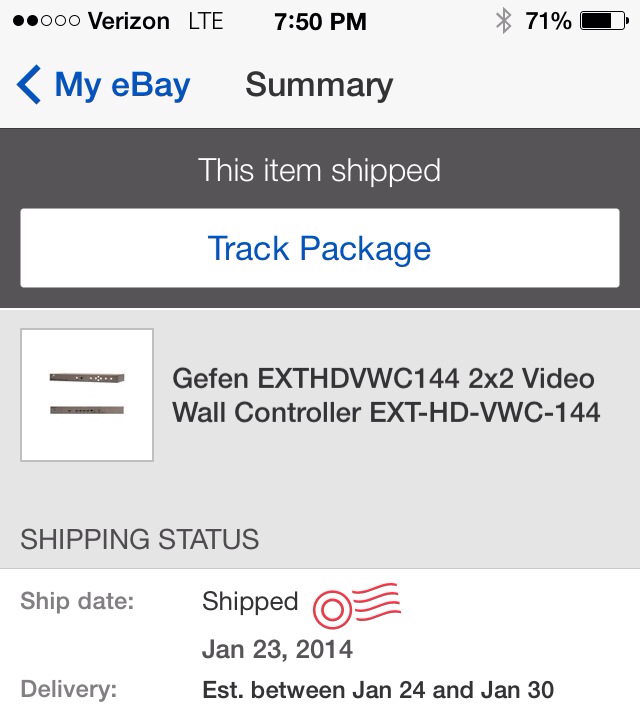This screenshot has width=640, height=704.
Task: Tap the LTE network indicator
Action: click(206, 21)
